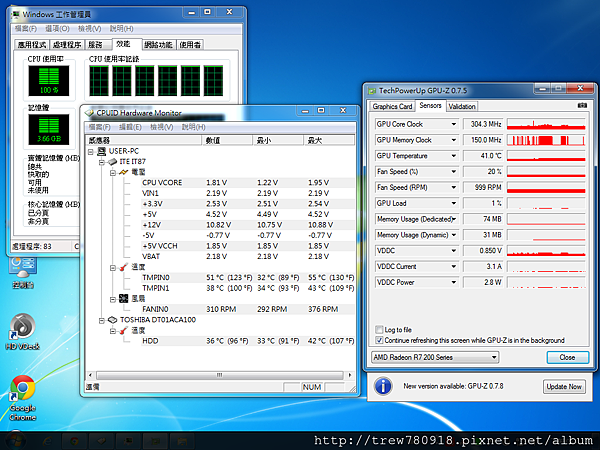Click the TOSHIBA DT01ACA100 hard drive icon

[113, 319]
